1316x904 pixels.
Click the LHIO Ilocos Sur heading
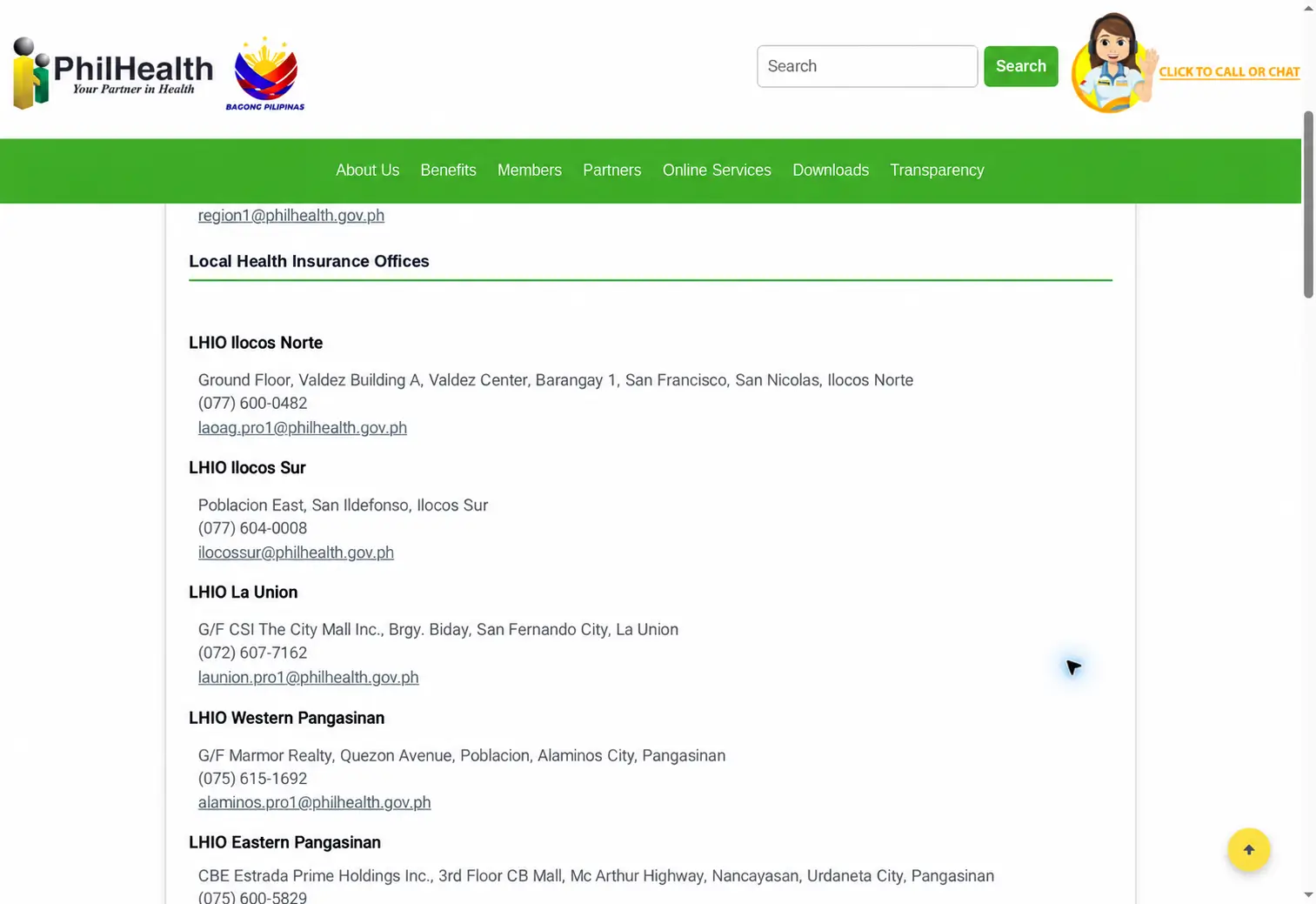click(247, 468)
